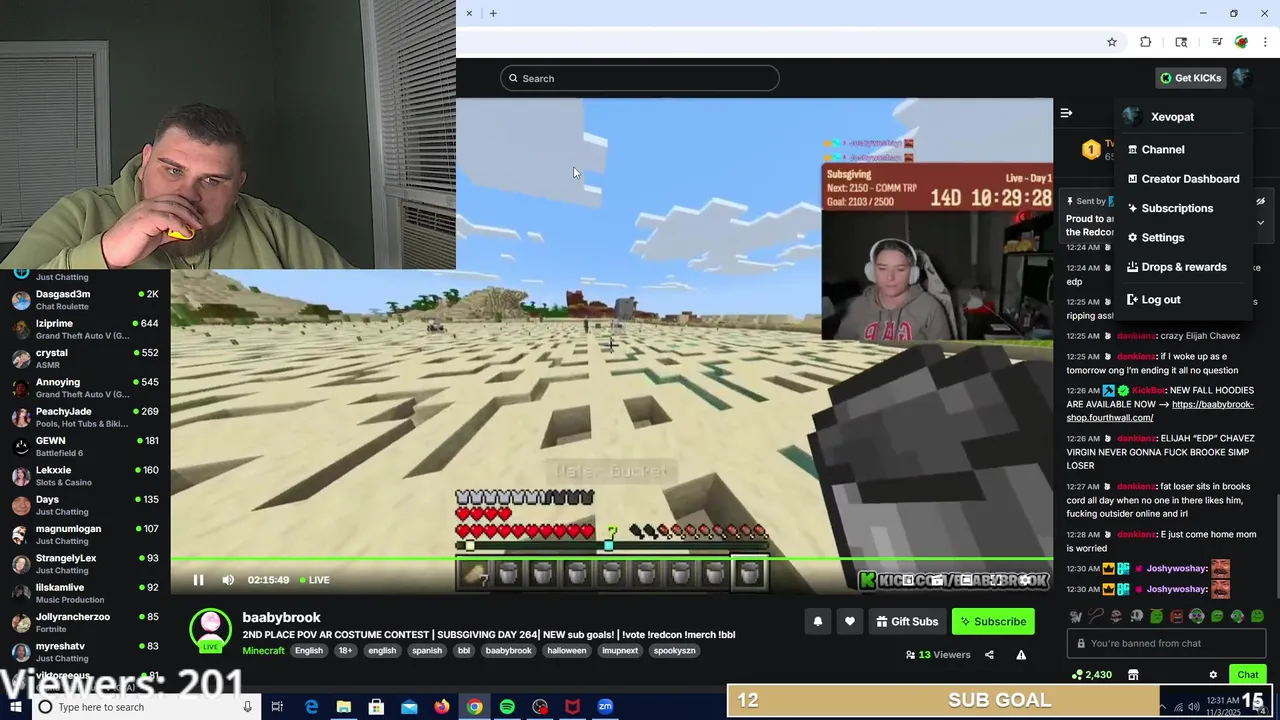Pause the baabybrook stream
This screenshot has height=720, width=1280.
tap(198, 580)
